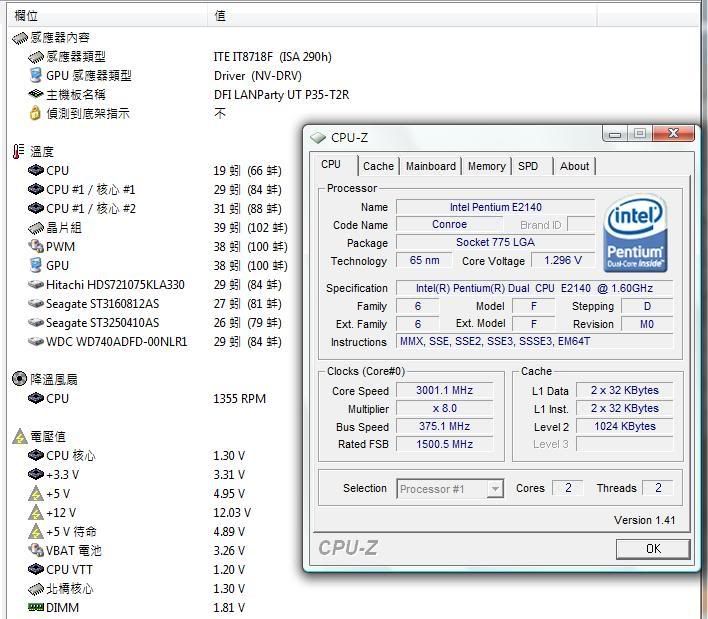Click the Package value Socket 775 LGA
Viewport: 708px width, 619px height.
pyautogui.click(x=495, y=242)
